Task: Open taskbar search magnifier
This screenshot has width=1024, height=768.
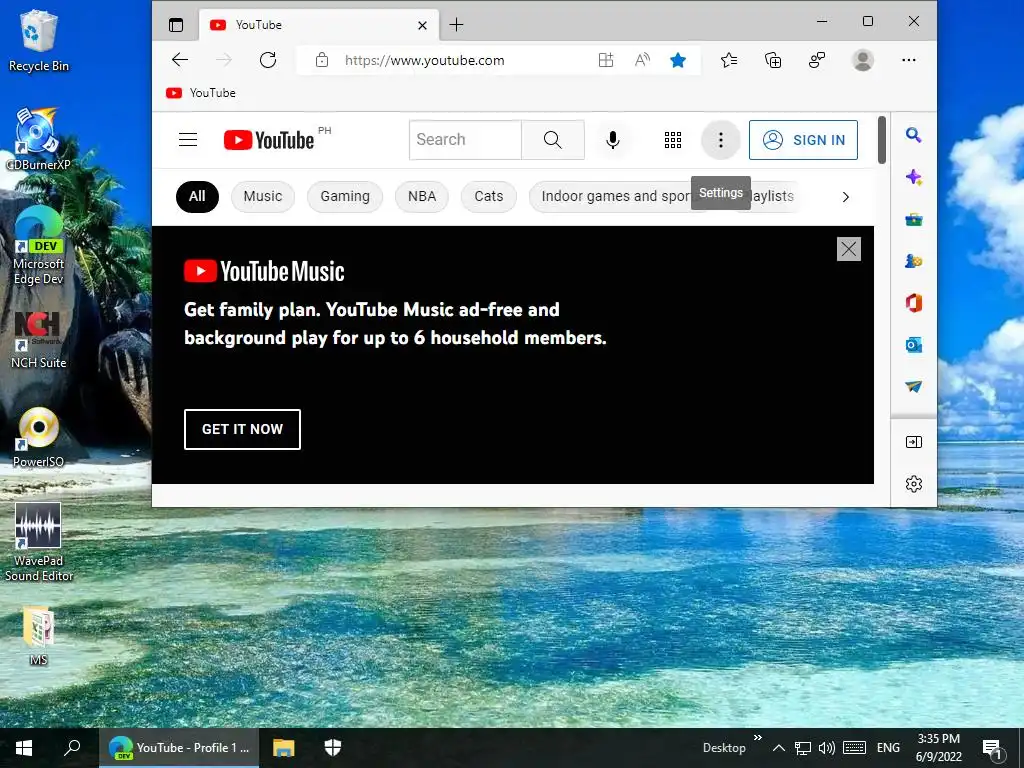Action: 72,748
